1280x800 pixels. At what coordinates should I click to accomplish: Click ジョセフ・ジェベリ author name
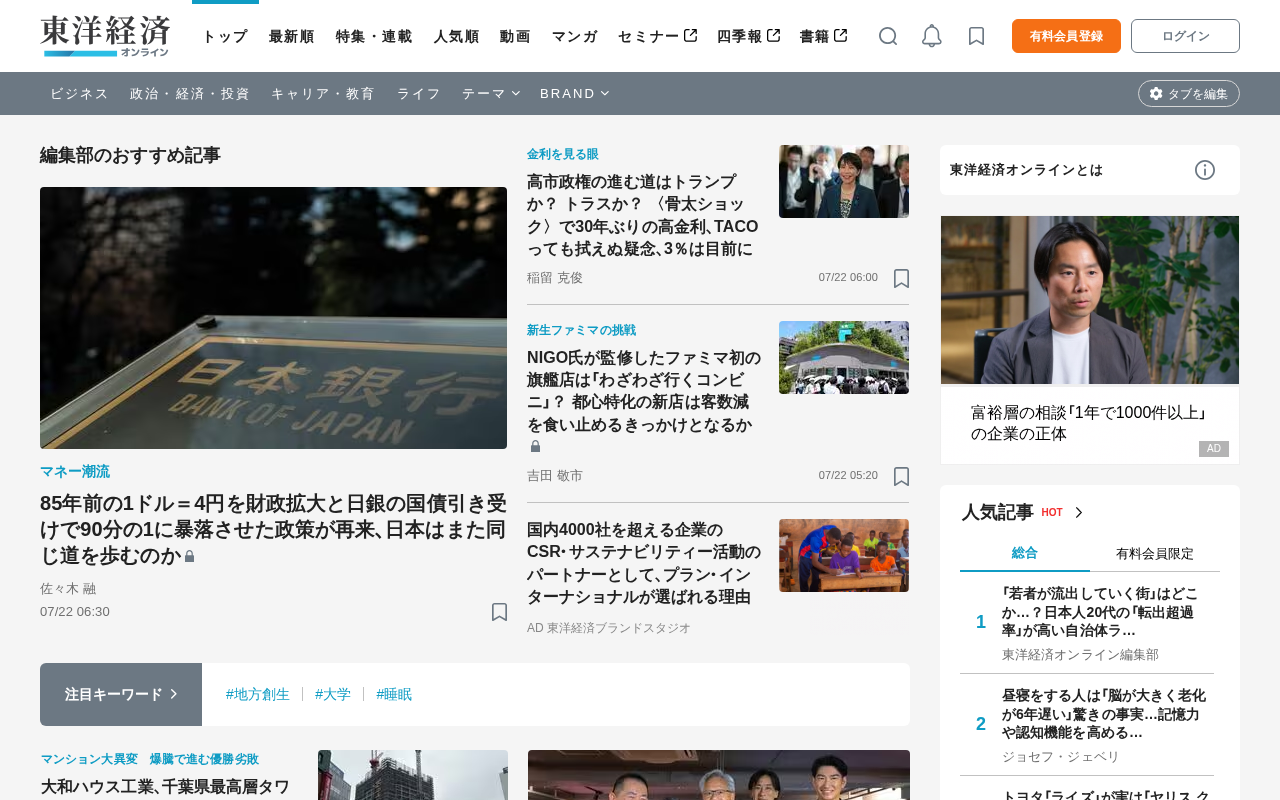pos(1061,757)
